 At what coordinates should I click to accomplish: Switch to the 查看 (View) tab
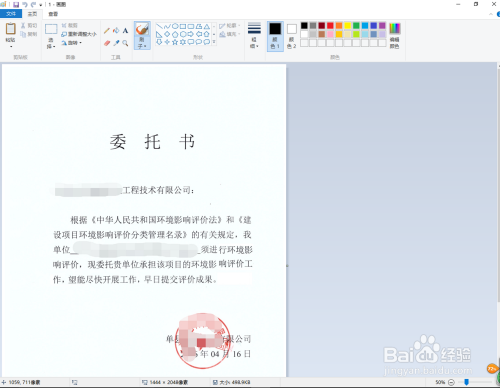click(53, 14)
